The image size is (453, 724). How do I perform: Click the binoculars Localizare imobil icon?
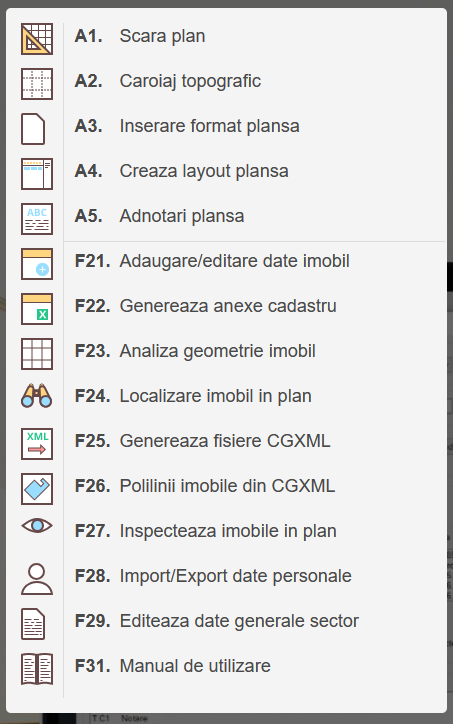[37, 396]
